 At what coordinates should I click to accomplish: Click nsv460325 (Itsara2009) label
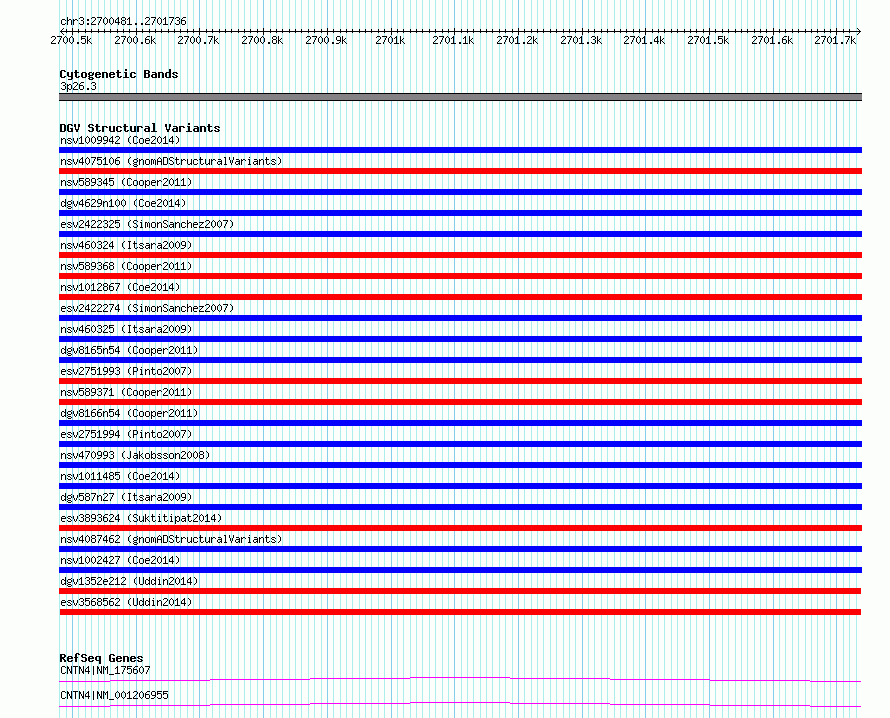pos(126,329)
